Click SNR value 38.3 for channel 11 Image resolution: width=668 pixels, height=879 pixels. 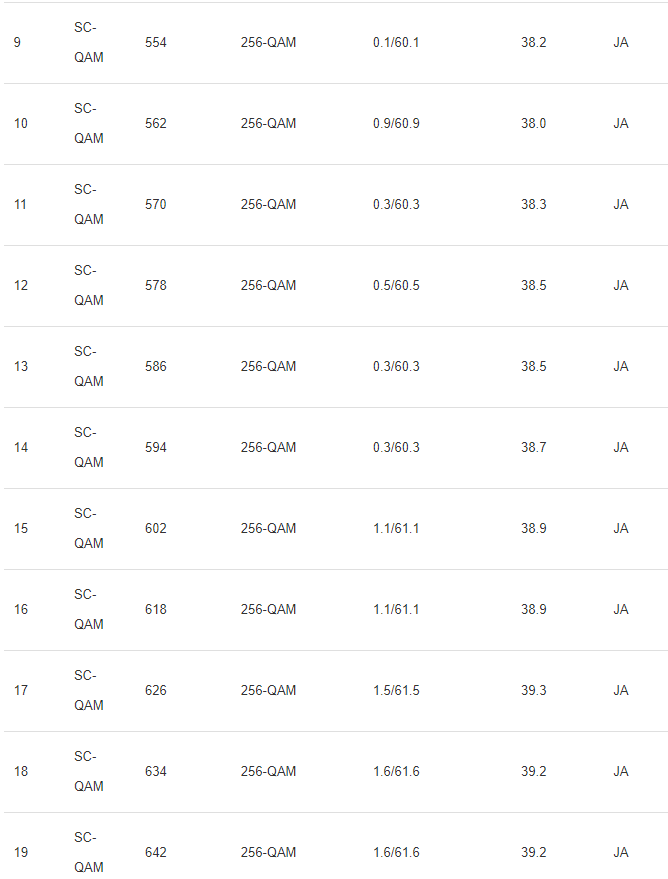pyautogui.click(x=534, y=205)
